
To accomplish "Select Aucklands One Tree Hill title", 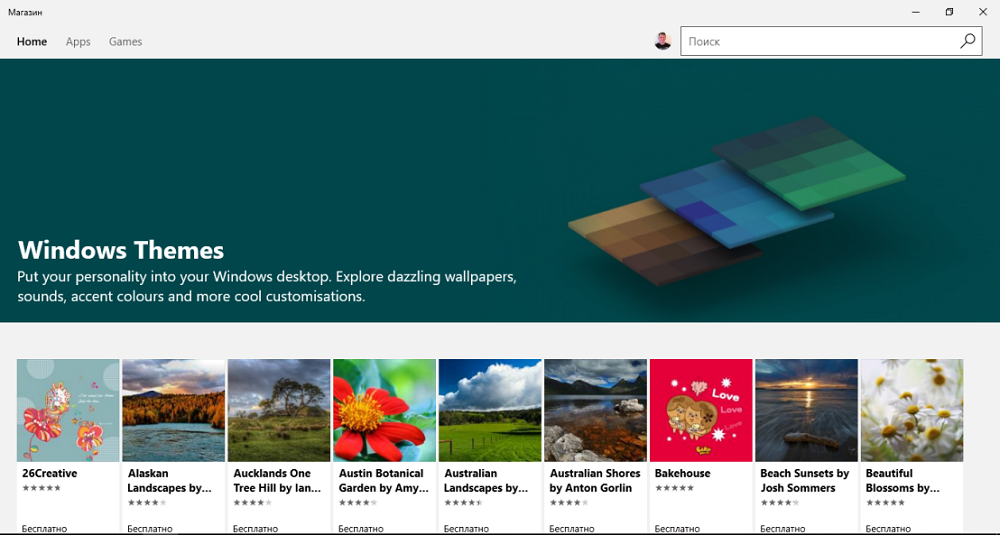I will click(x=277, y=480).
